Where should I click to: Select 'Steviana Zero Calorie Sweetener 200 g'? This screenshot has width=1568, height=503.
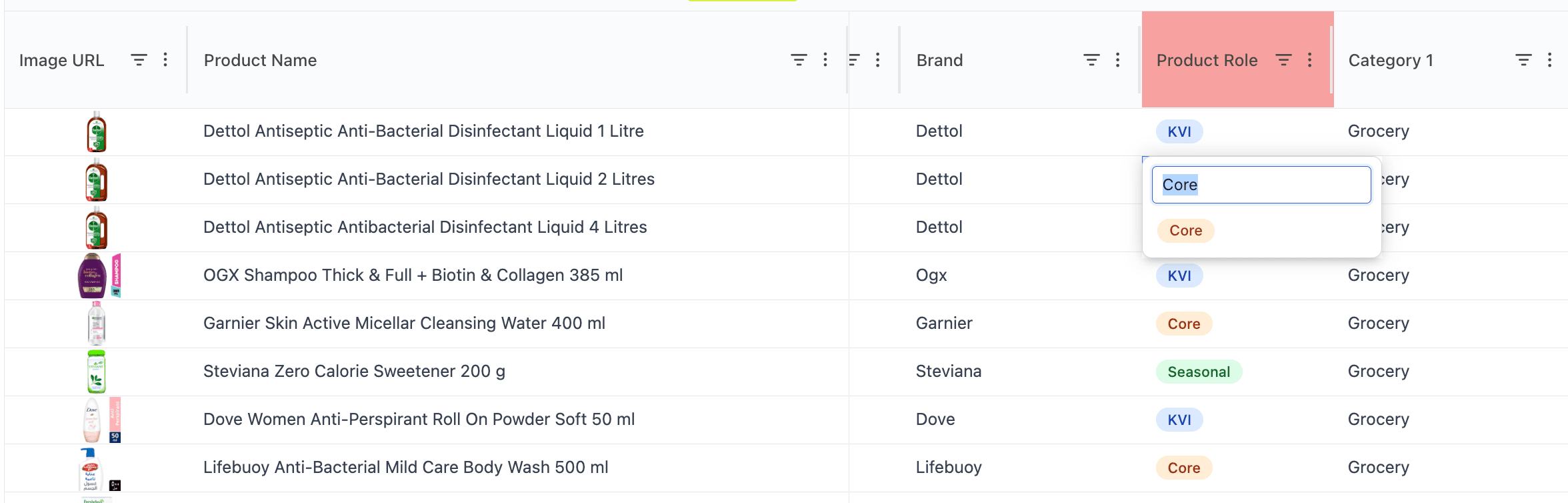tap(354, 372)
